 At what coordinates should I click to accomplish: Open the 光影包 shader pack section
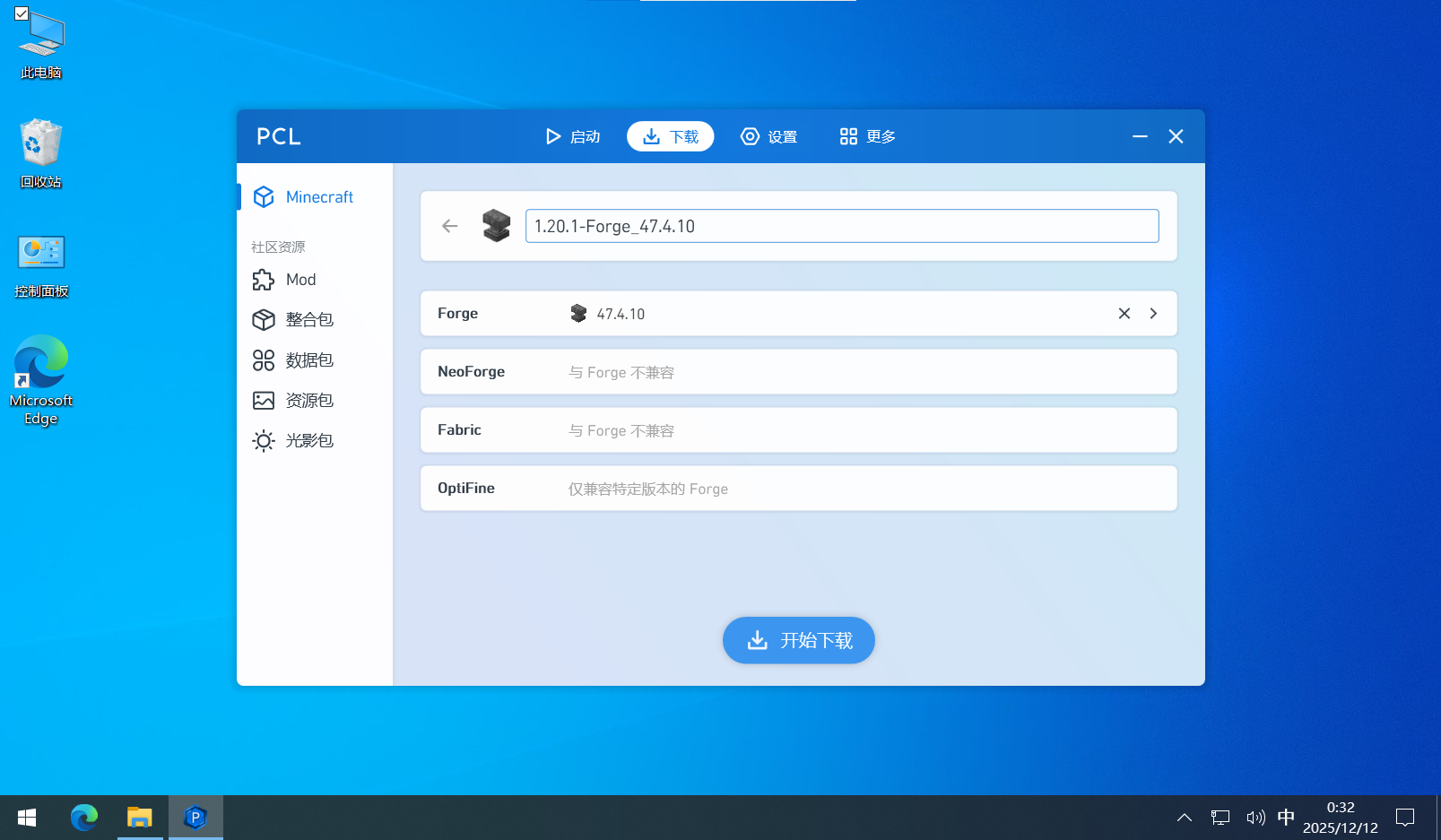coord(308,441)
